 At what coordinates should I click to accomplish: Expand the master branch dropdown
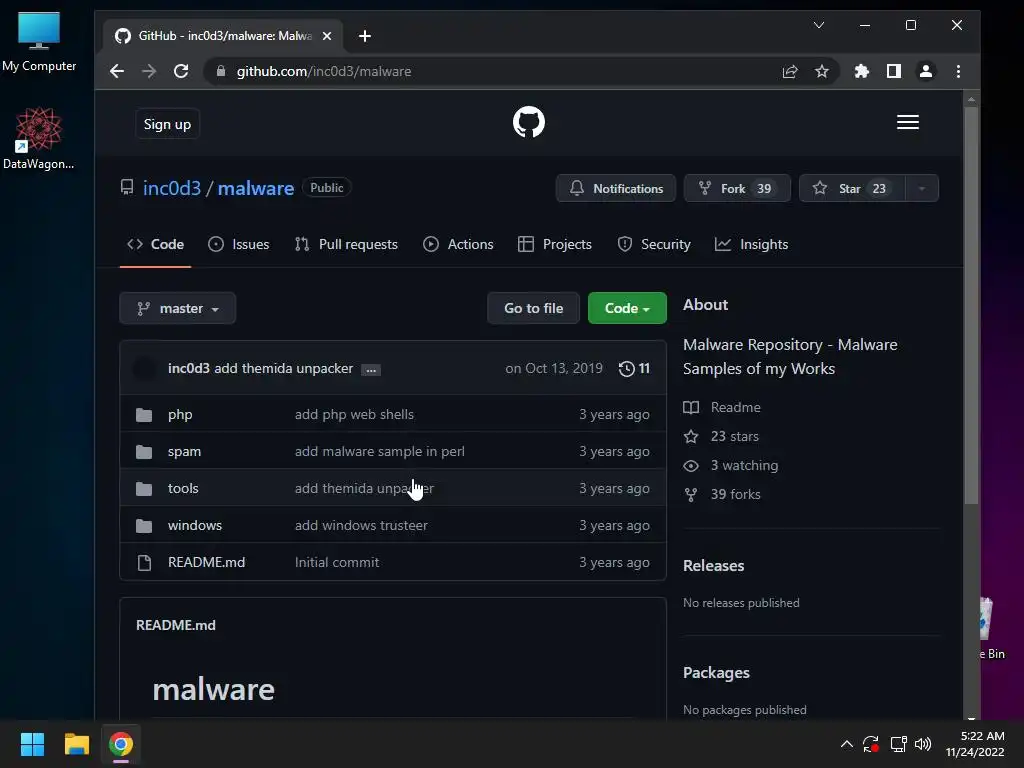click(178, 308)
